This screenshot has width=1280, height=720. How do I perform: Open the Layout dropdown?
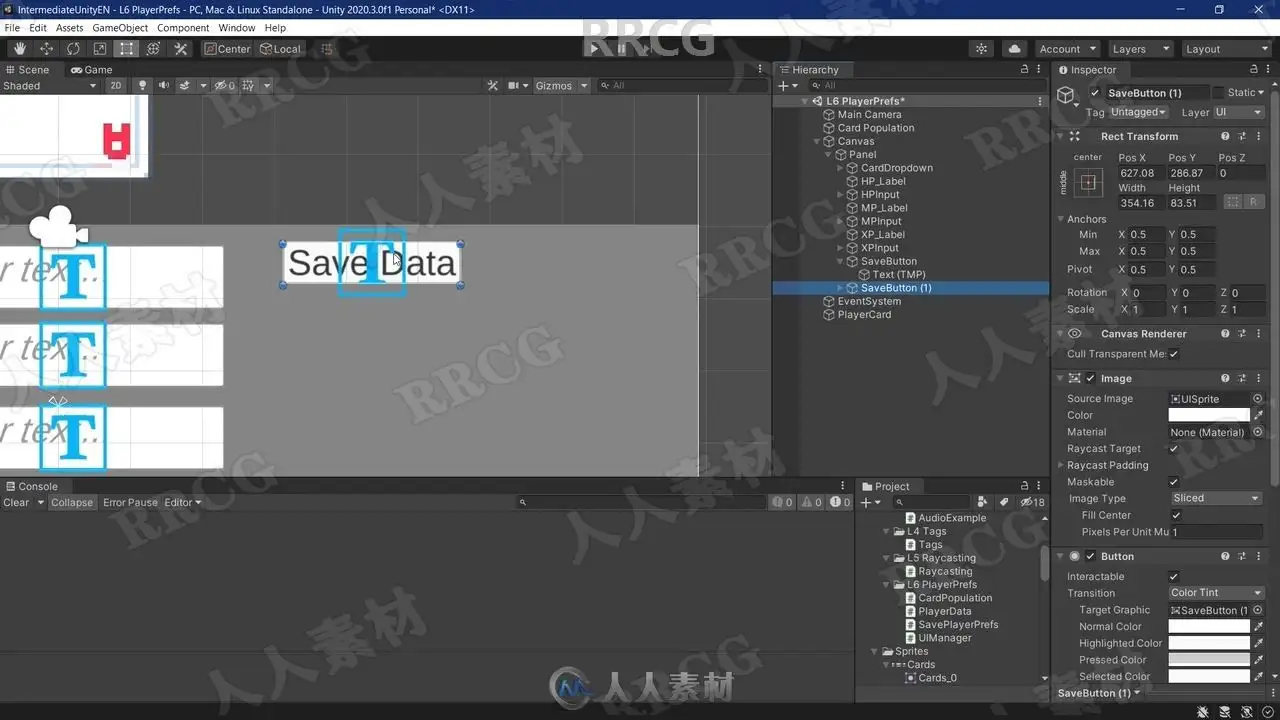tap(1225, 49)
